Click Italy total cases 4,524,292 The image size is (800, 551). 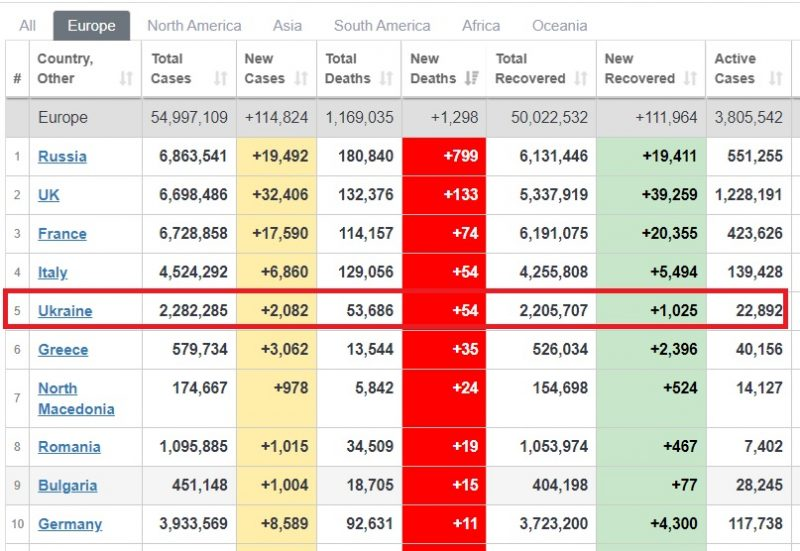[x=193, y=272]
